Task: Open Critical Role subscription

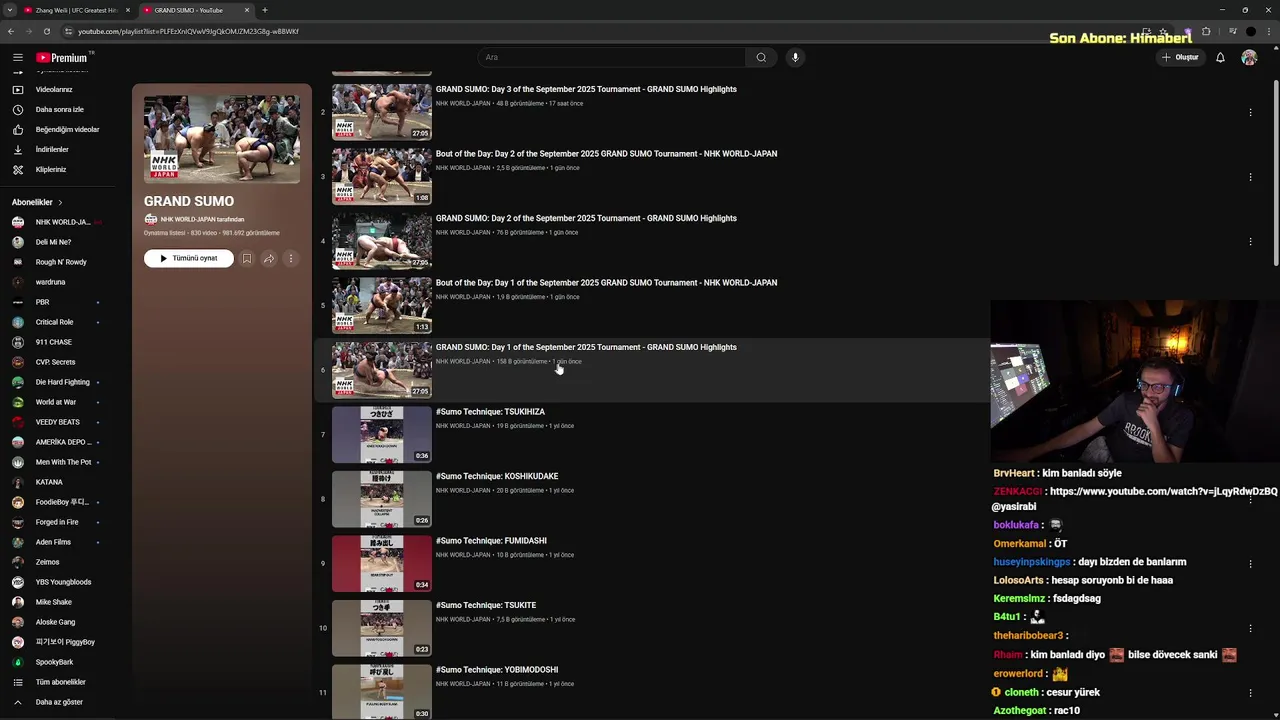Action: point(54,322)
